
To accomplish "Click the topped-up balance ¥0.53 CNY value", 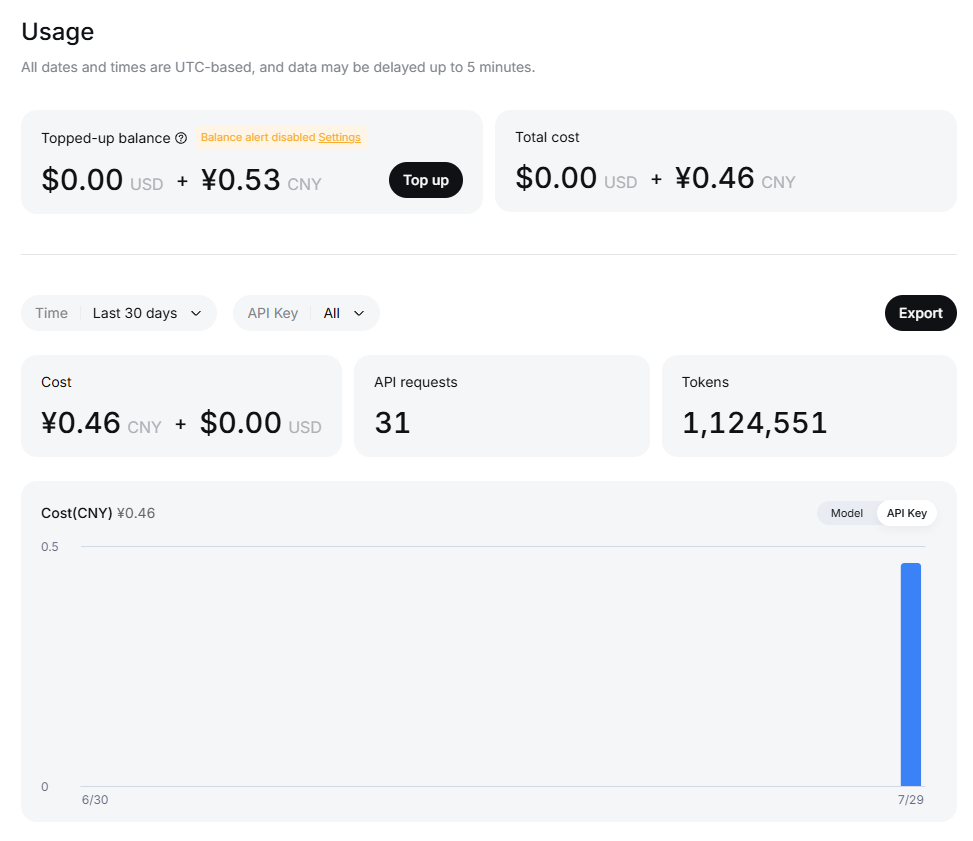I will pos(261,180).
